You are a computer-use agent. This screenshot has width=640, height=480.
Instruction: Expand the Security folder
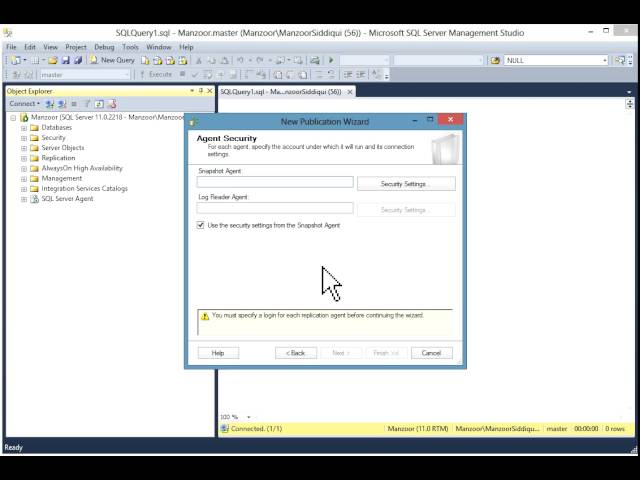pos(24,138)
